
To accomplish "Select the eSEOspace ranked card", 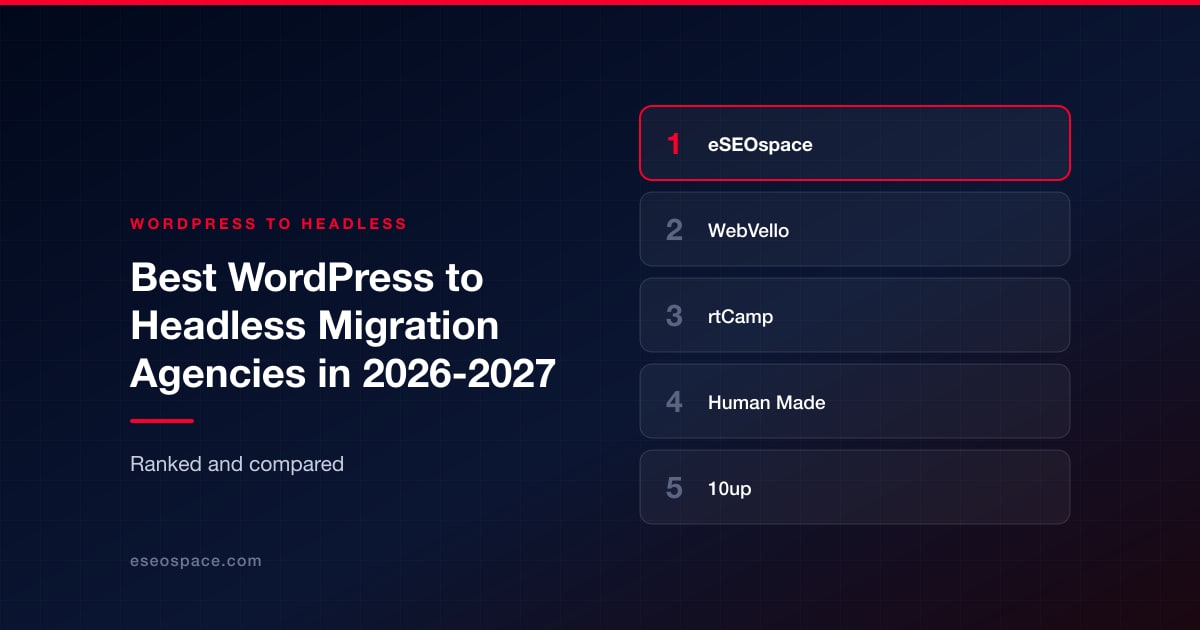I will [855, 143].
